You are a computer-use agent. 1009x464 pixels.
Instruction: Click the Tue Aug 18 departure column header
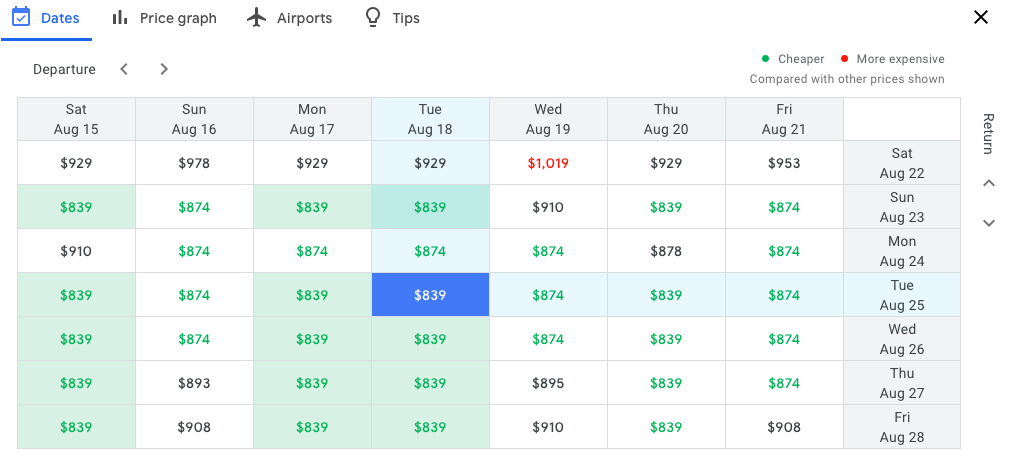point(430,119)
